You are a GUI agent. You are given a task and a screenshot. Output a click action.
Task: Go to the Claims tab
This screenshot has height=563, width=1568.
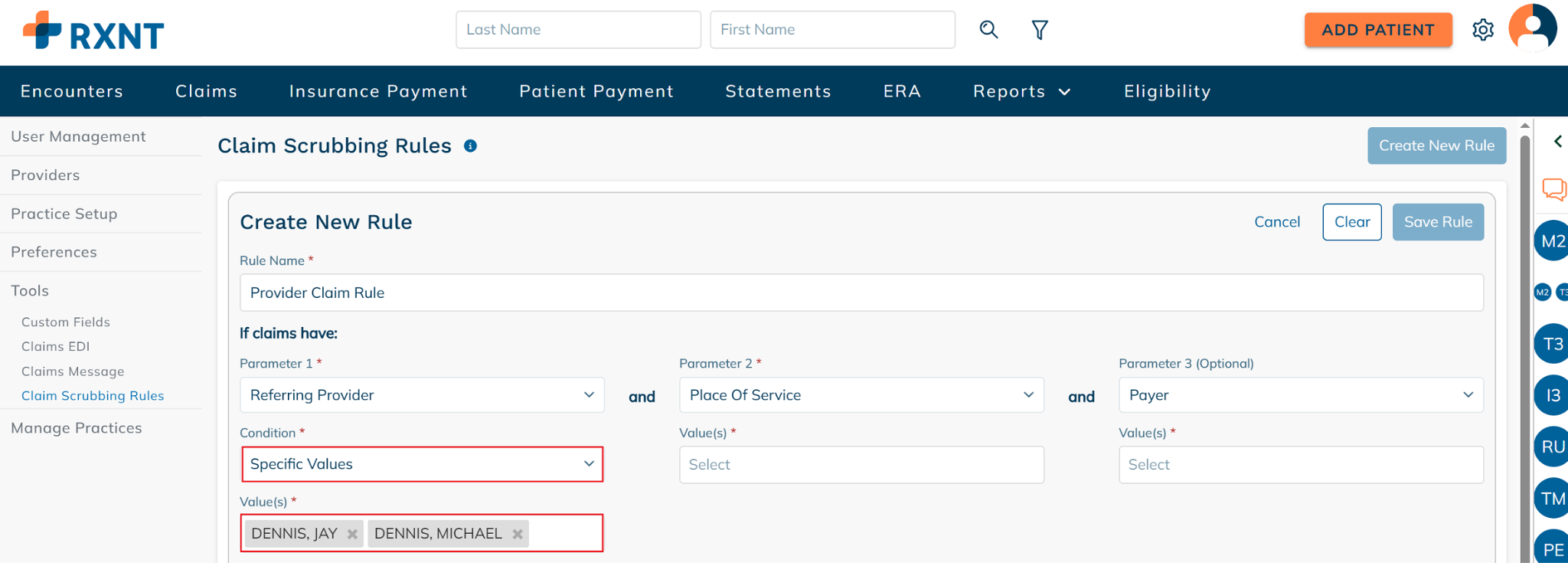click(206, 91)
